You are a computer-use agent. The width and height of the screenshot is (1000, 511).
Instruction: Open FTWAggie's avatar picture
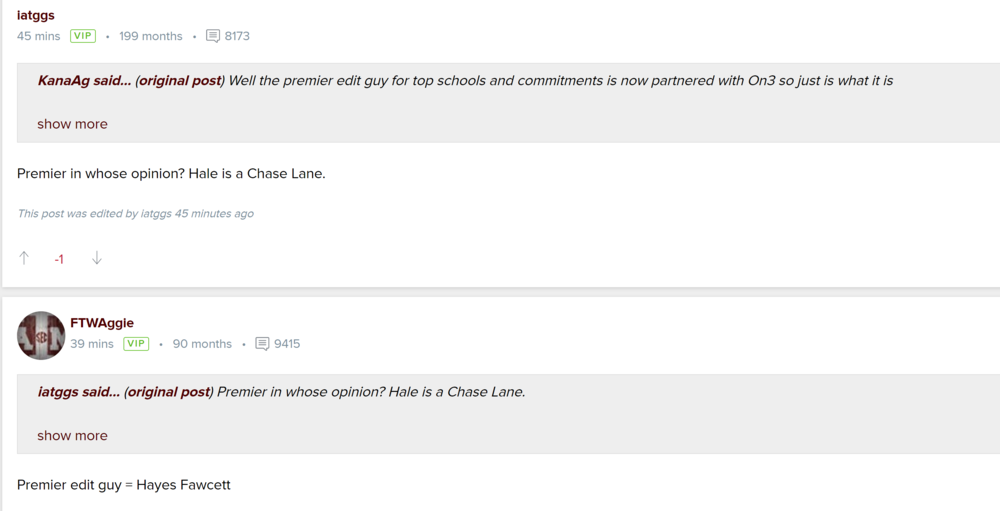tap(41, 335)
